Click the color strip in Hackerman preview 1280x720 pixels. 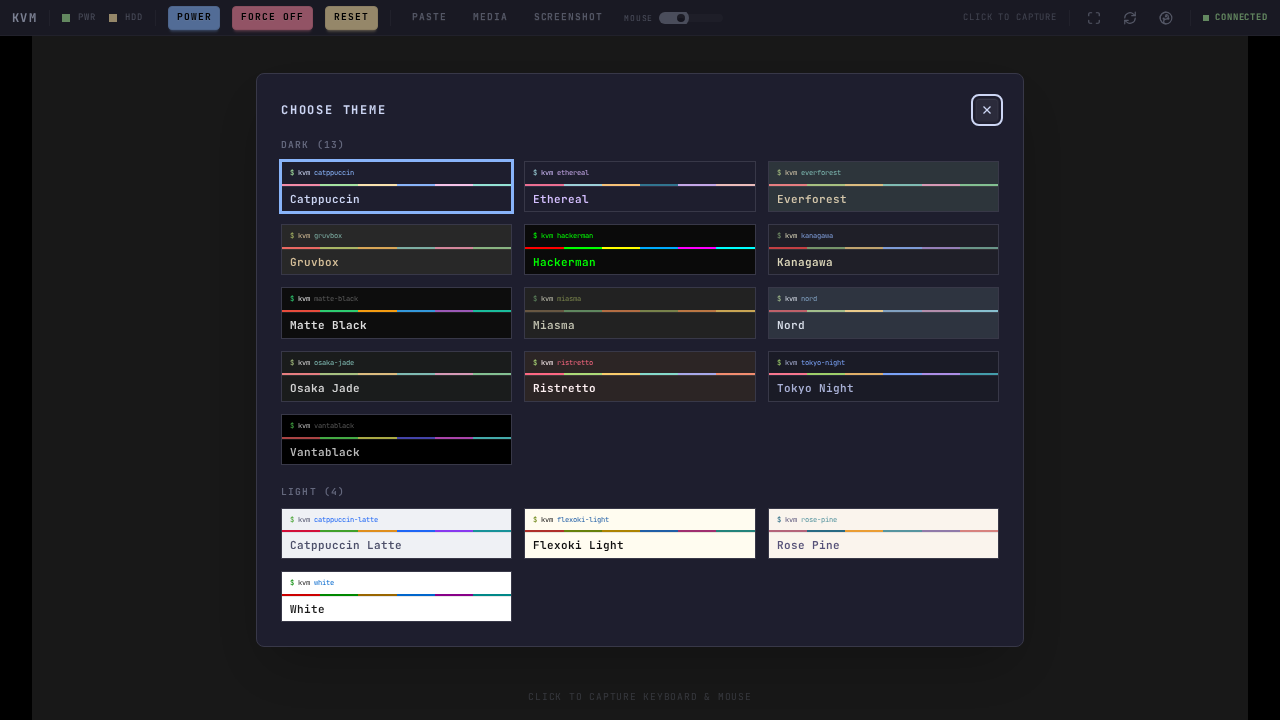640,248
